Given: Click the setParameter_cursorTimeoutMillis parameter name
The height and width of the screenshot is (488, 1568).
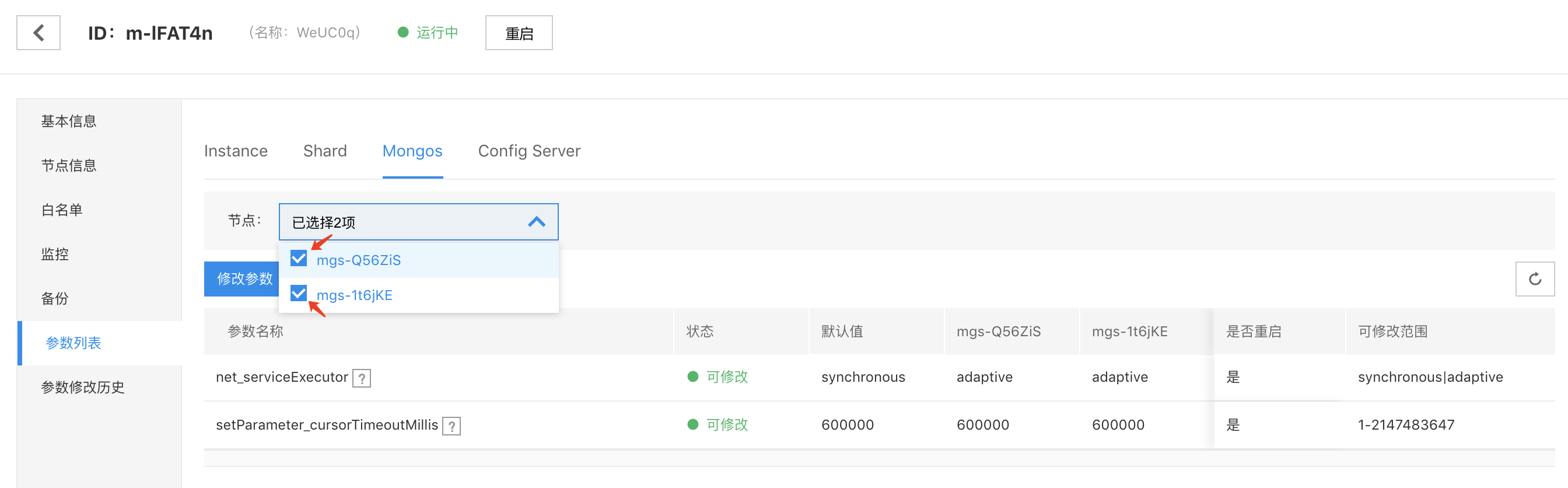Looking at the screenshot, I should point(327,424).
